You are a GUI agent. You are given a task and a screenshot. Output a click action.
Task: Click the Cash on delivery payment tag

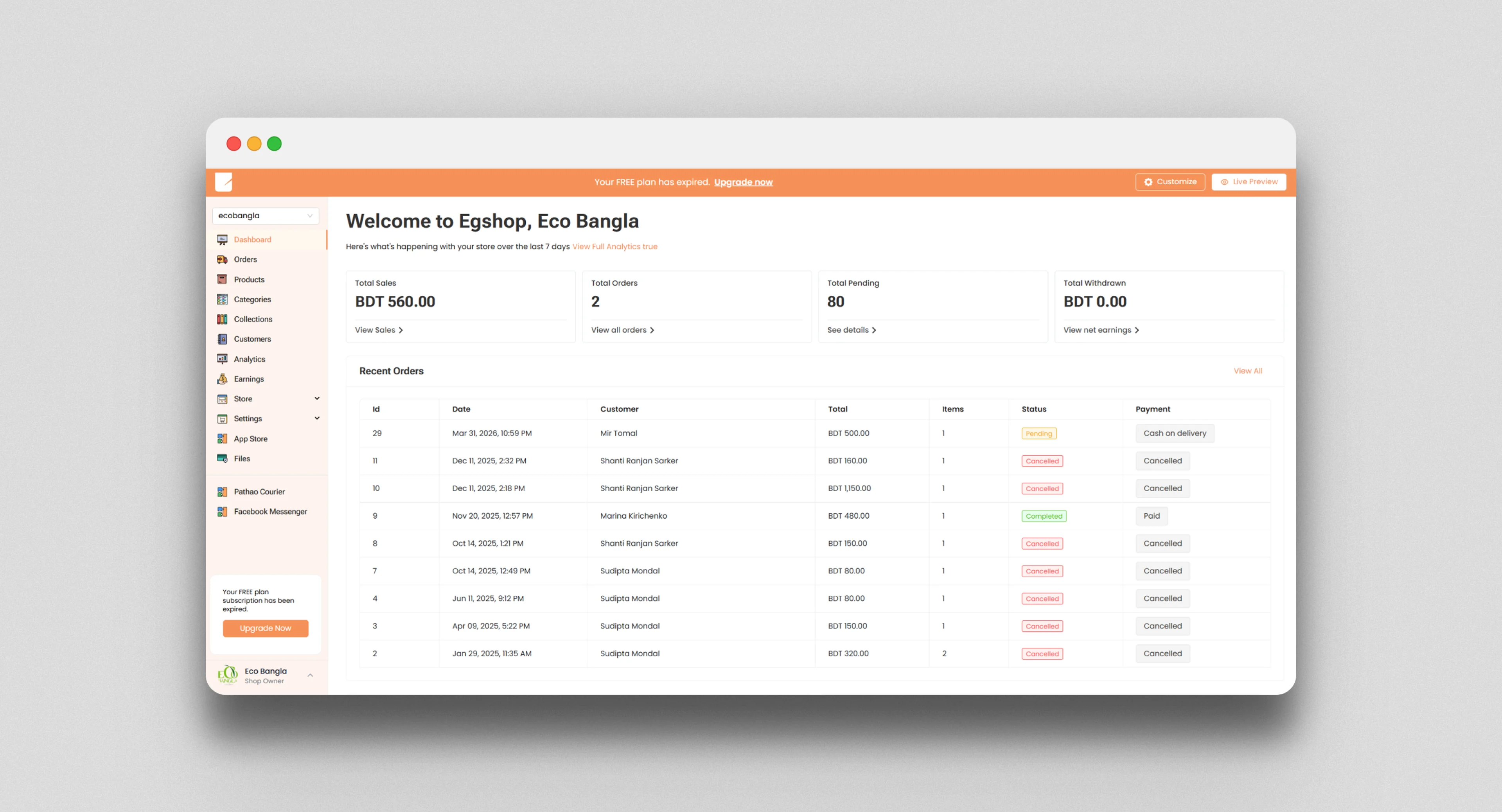(1175, 434)
